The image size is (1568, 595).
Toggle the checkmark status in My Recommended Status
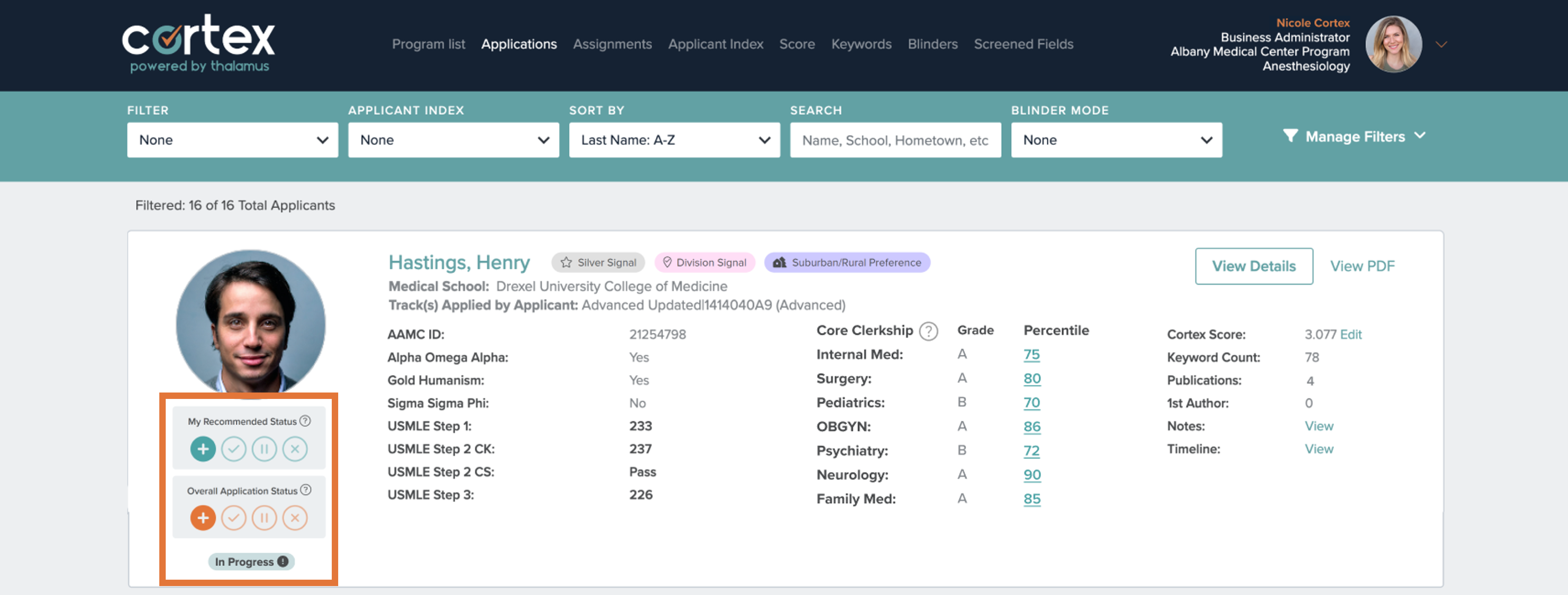pyautogui.click(x=234, y=449)
